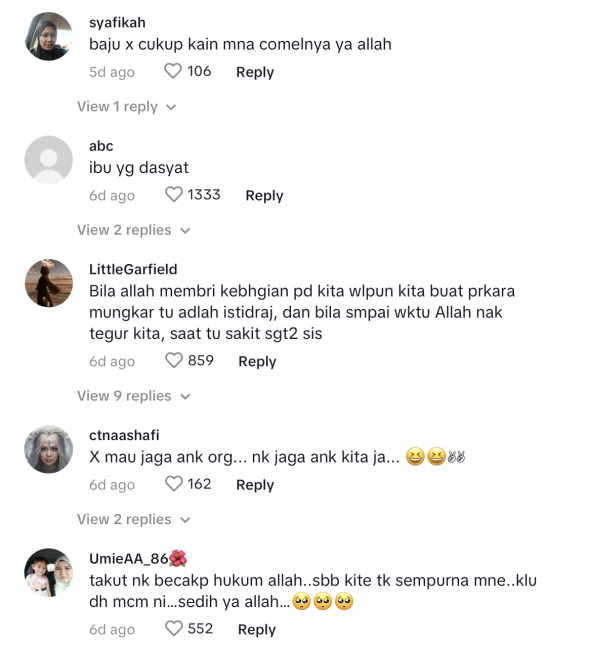
Task: Like syafikah's comment with heart icon
Action: 173,71
